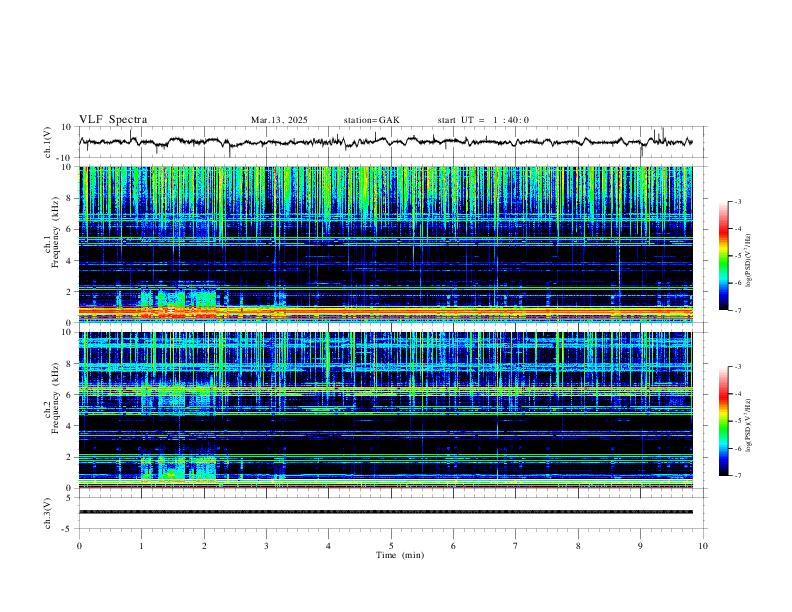Click the ch.1 voltage waveform trace
The width and height of the screenshot is (792, 612).
point(385,142)
